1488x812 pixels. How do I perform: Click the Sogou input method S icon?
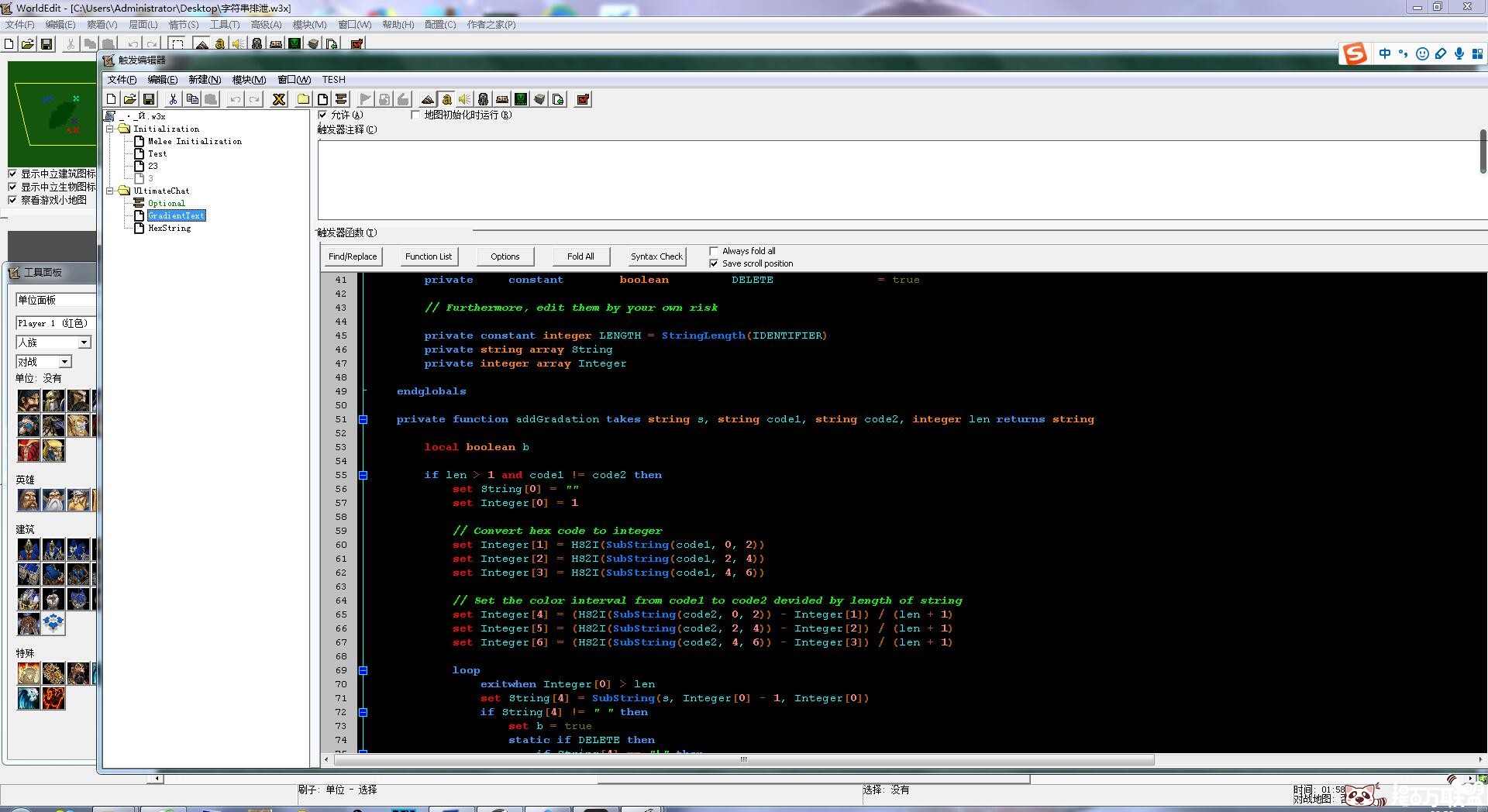[x=1355, y=53]
